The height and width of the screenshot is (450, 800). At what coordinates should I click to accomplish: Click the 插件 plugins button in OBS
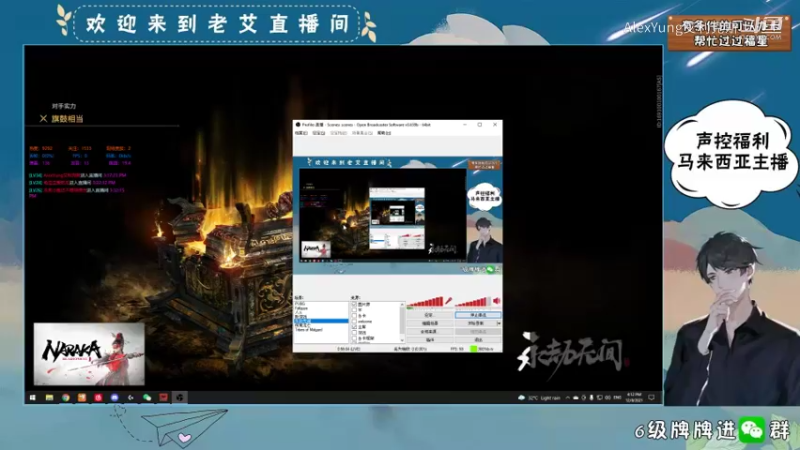pos(430,340)
